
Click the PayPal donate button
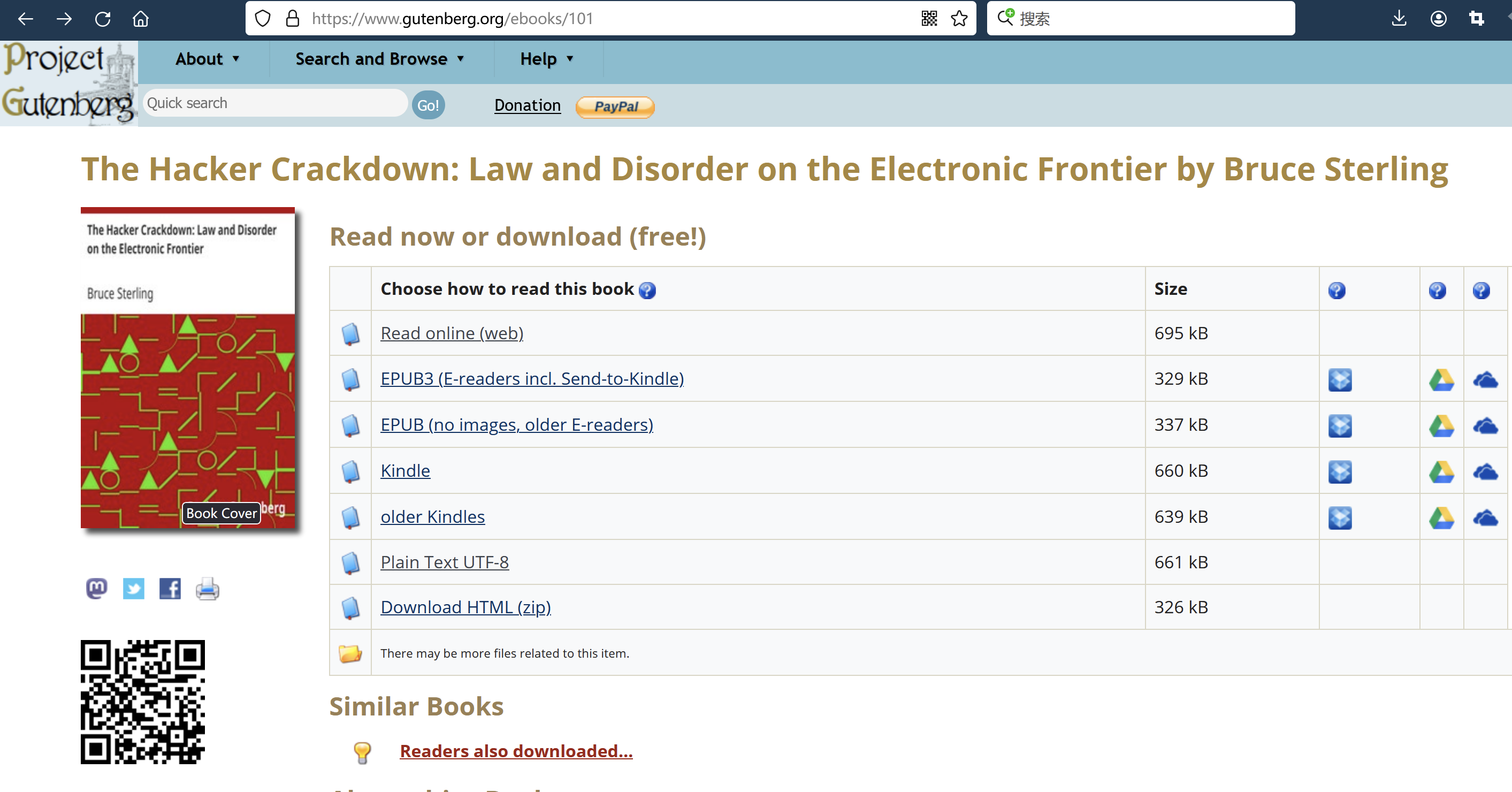click(615, 106)
